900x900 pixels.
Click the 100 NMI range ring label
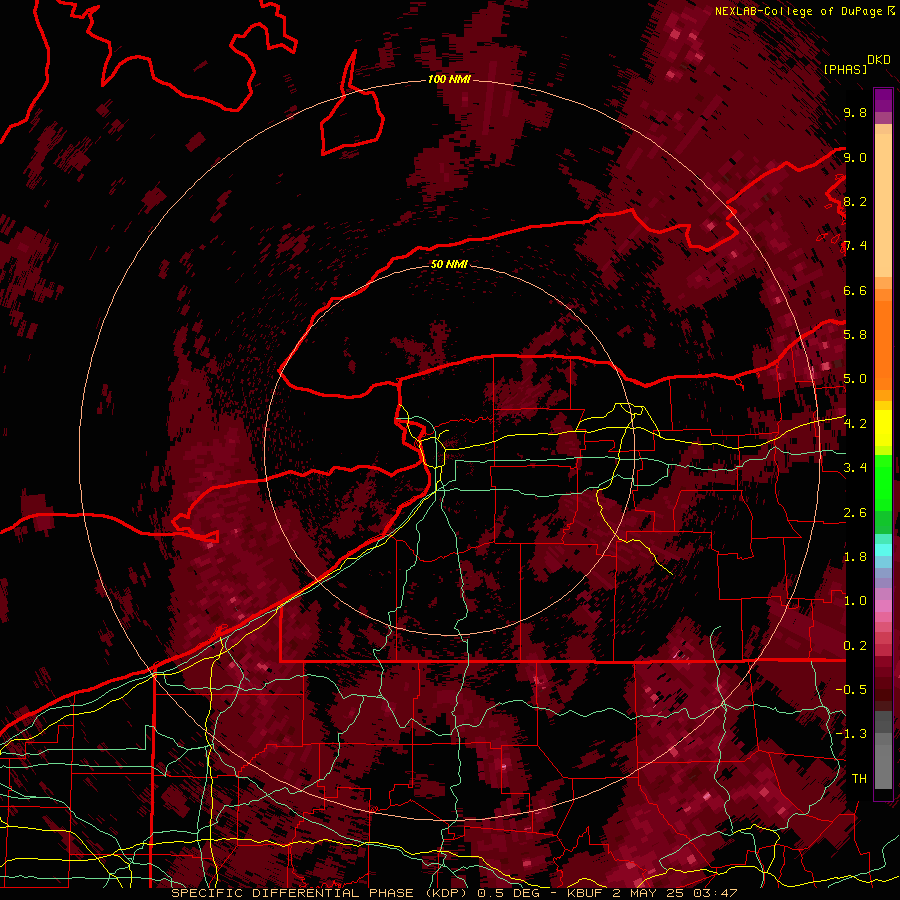click(x=449, y=79)
